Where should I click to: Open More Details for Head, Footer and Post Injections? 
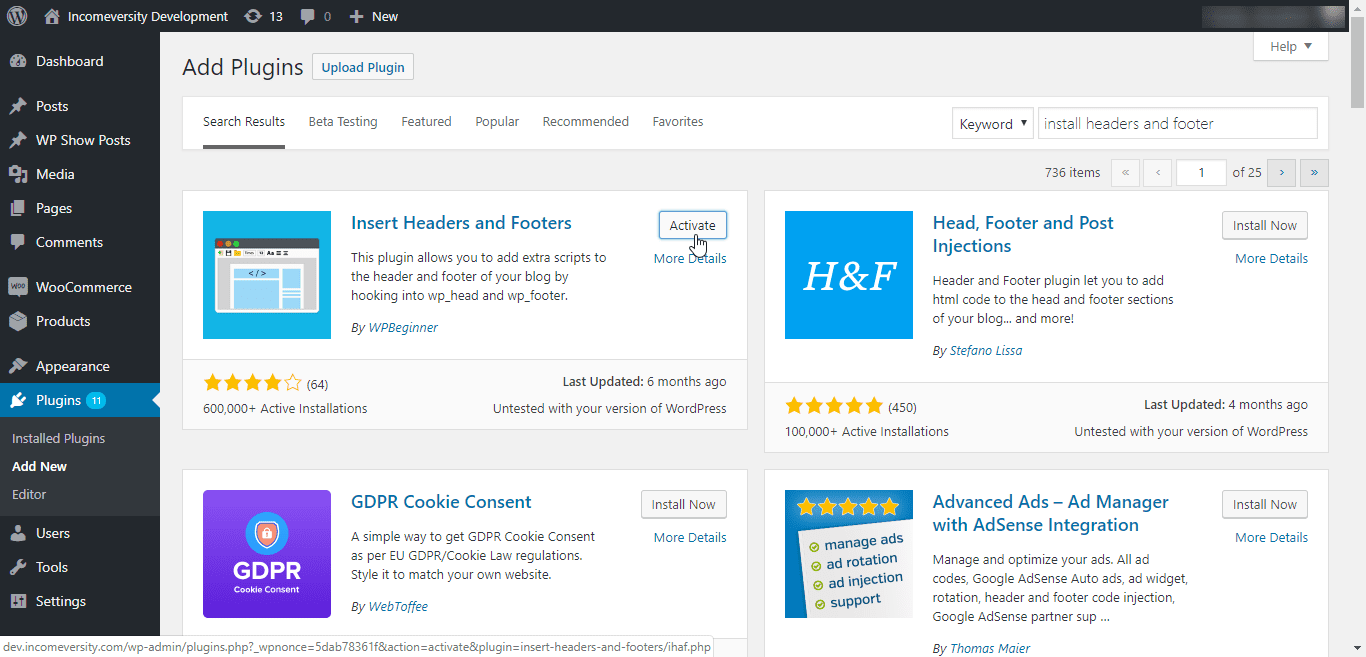point(1271,258)
